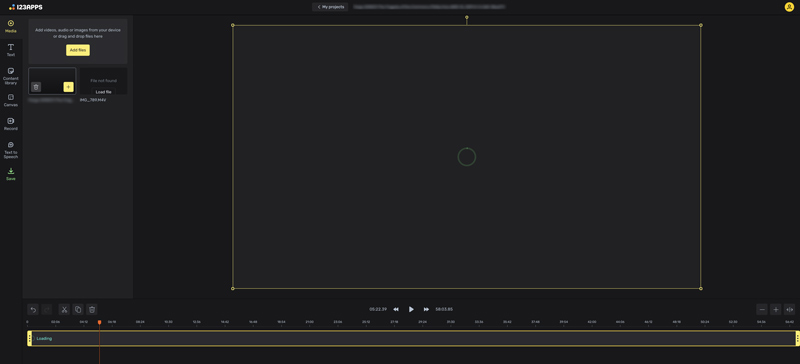This screenshot has height=364, width=800.
Task: Go back to My projects
Action: coord(330,7)
